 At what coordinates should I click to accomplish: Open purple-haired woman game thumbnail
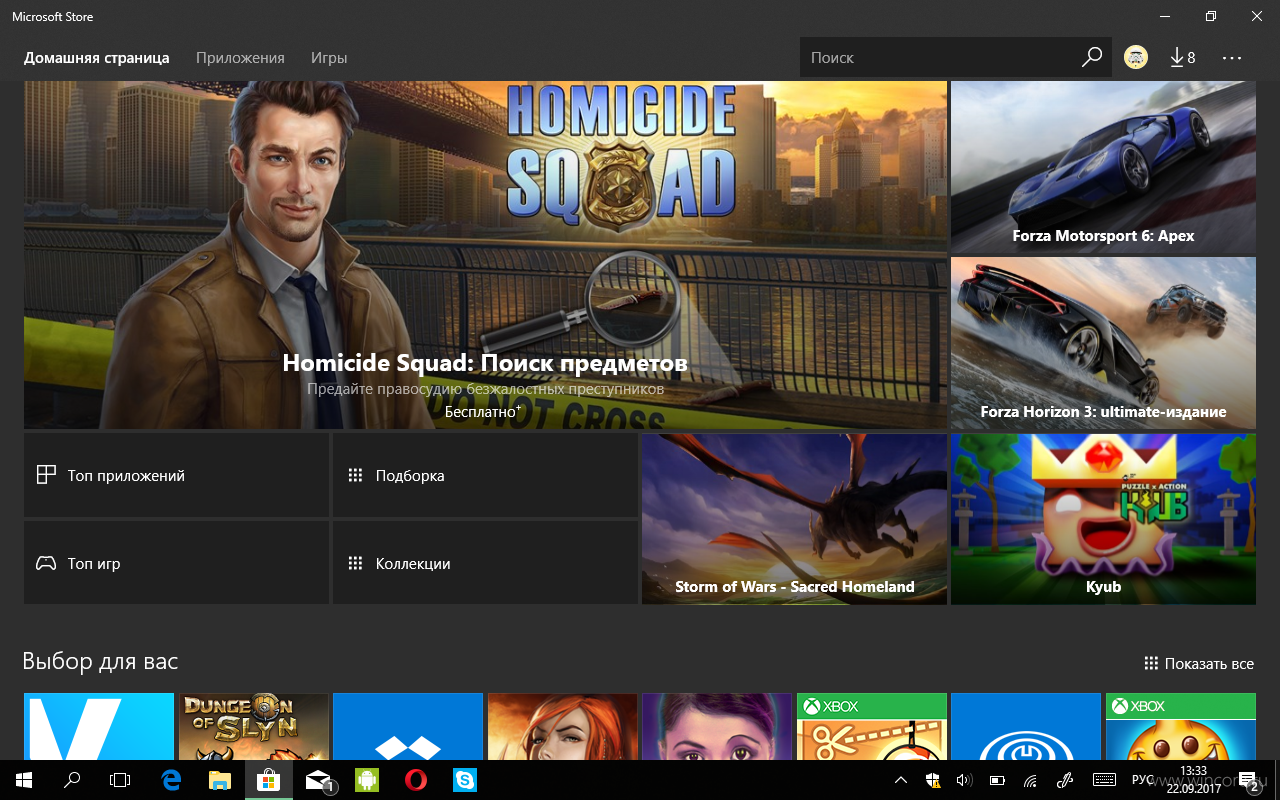pyautogui.click(x=717, y=726)
